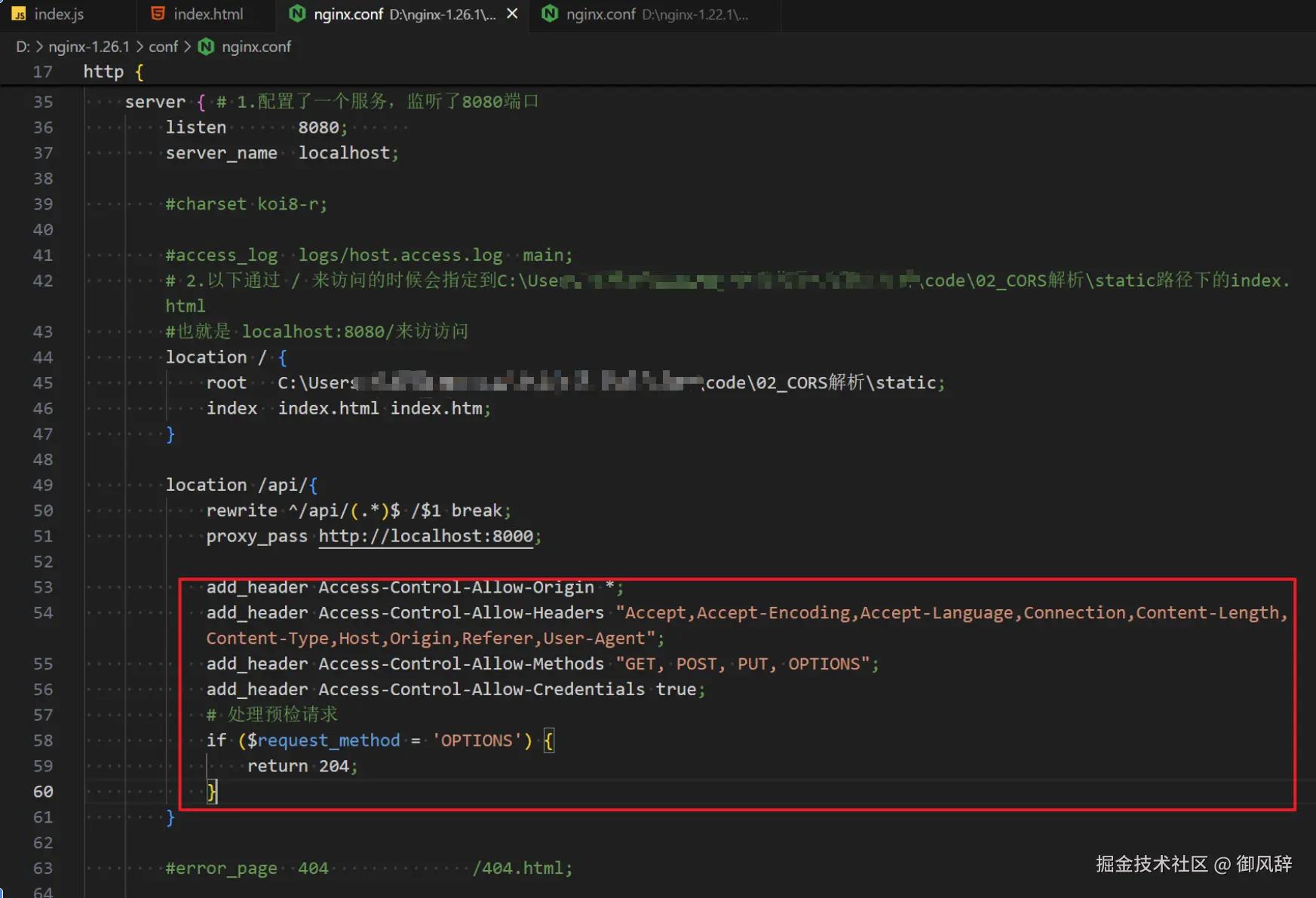This screenshot has height=898, width=1316.
Task: Click the 'OPTIONS' string in the if condition
Action: [x=477, y=740]
